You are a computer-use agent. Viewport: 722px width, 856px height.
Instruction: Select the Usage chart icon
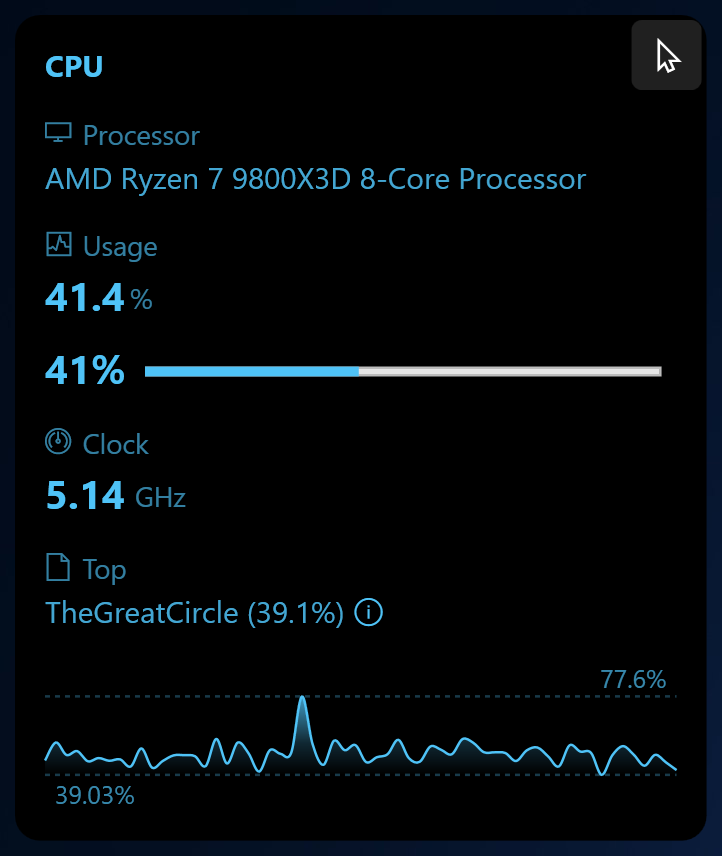point(59,243)
